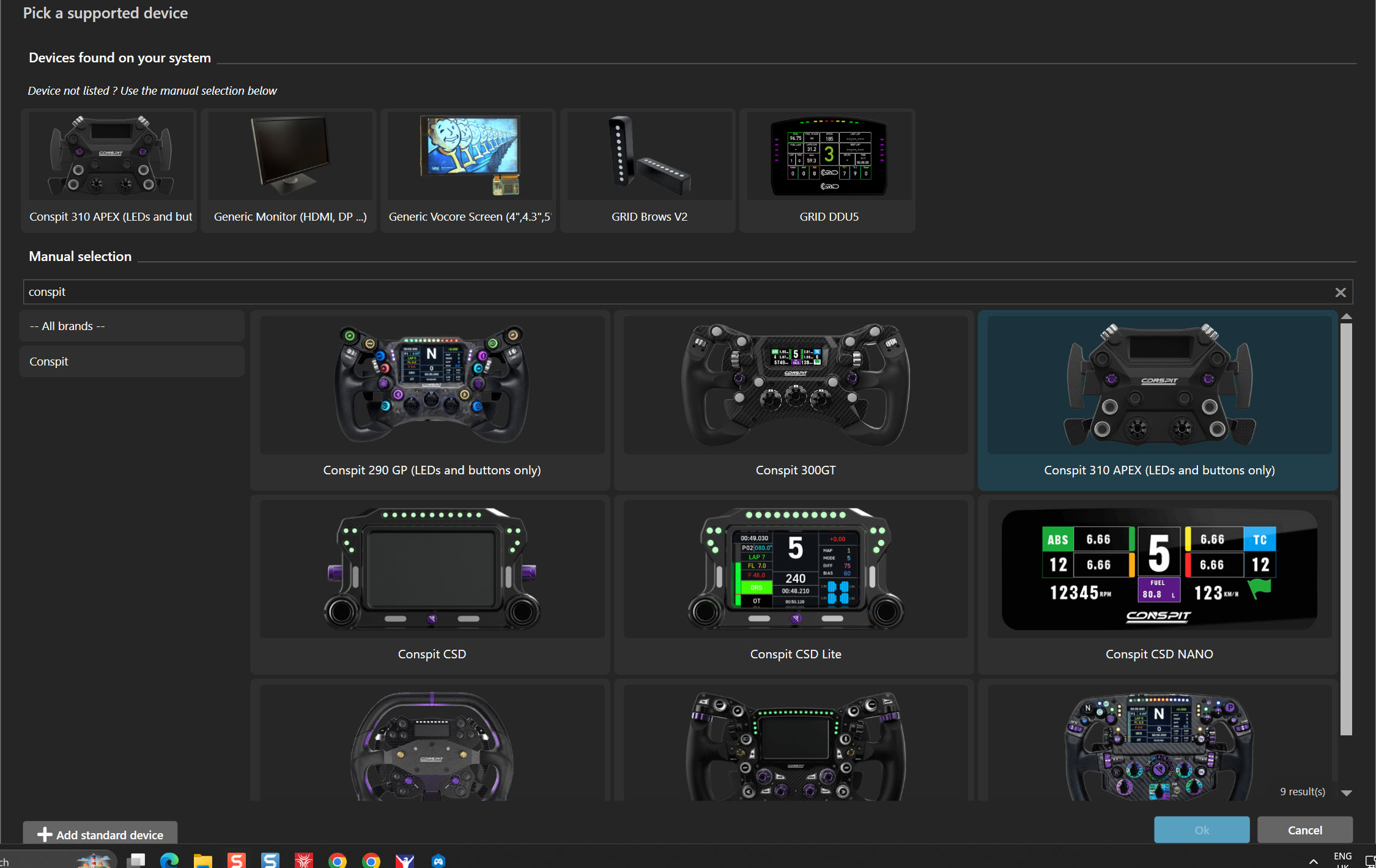Click the scroll down arrow near results count
This screenshot has height=868, width=1376.
click(1346, 793)
